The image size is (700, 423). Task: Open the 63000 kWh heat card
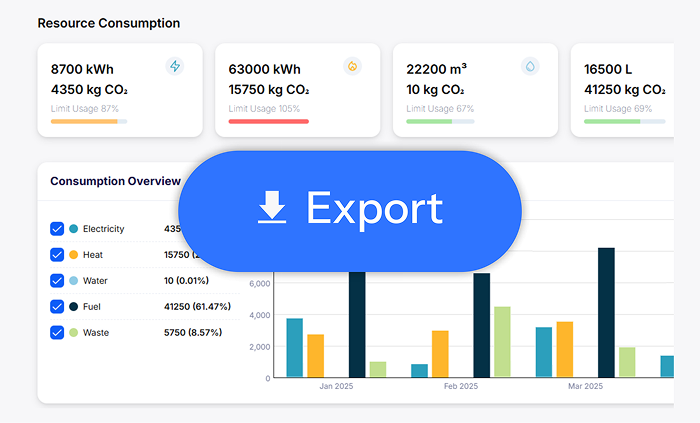point(298,90)
